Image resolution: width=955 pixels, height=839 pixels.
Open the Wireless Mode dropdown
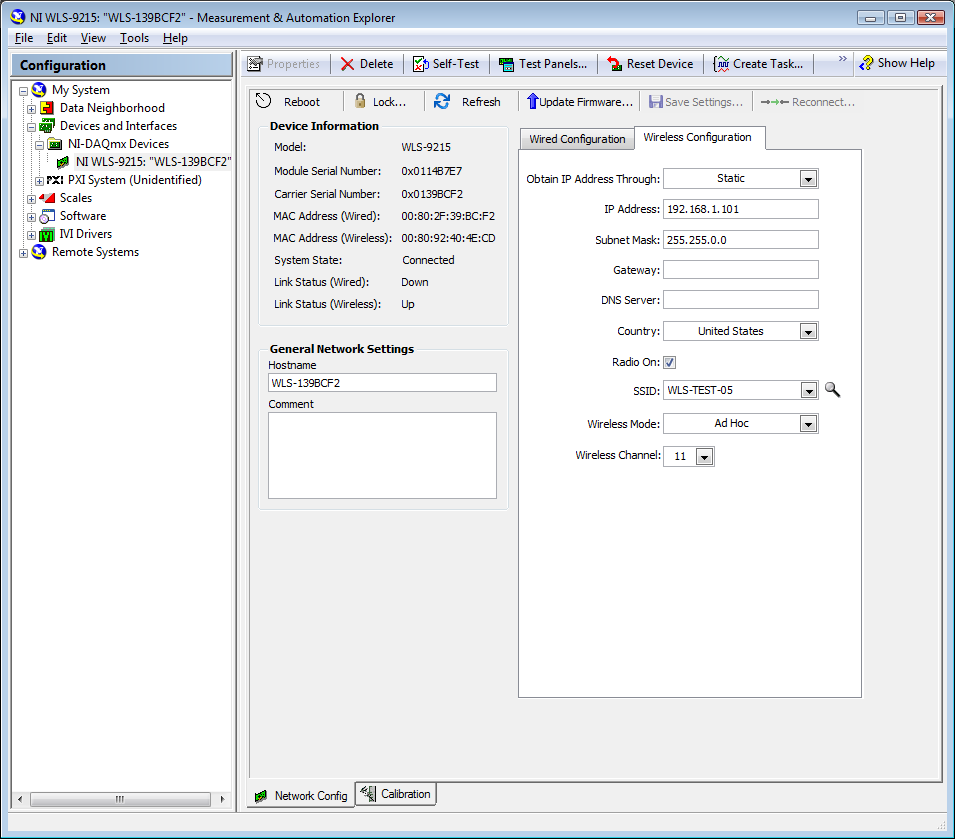809,424
